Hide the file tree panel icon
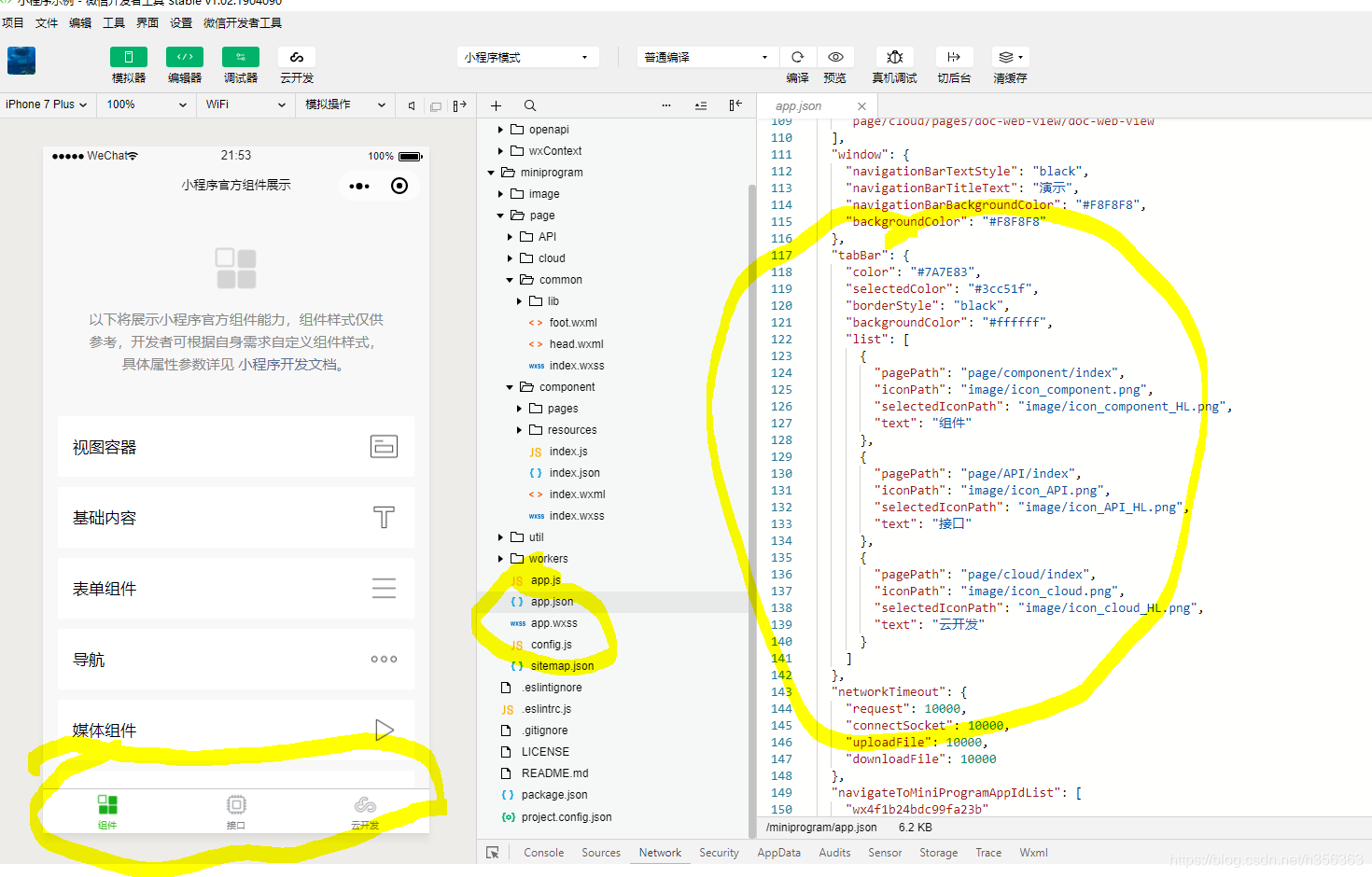The image size is (1372, 877). click(735, 105)
